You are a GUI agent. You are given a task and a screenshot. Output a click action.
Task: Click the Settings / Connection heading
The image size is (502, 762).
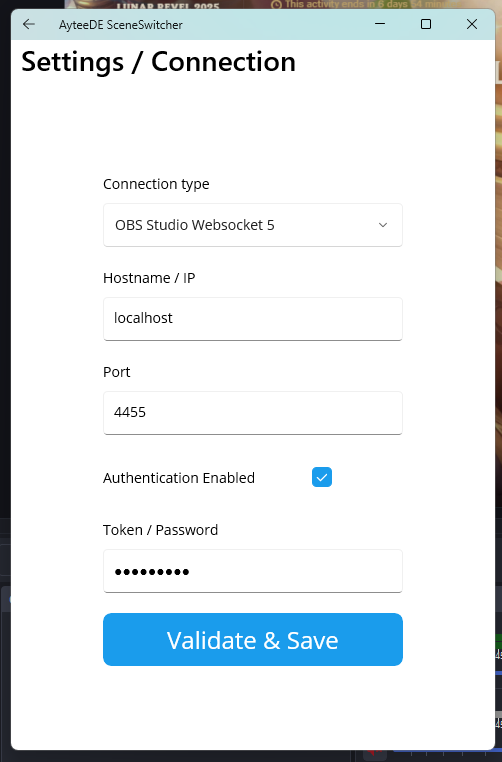point(158,62)
